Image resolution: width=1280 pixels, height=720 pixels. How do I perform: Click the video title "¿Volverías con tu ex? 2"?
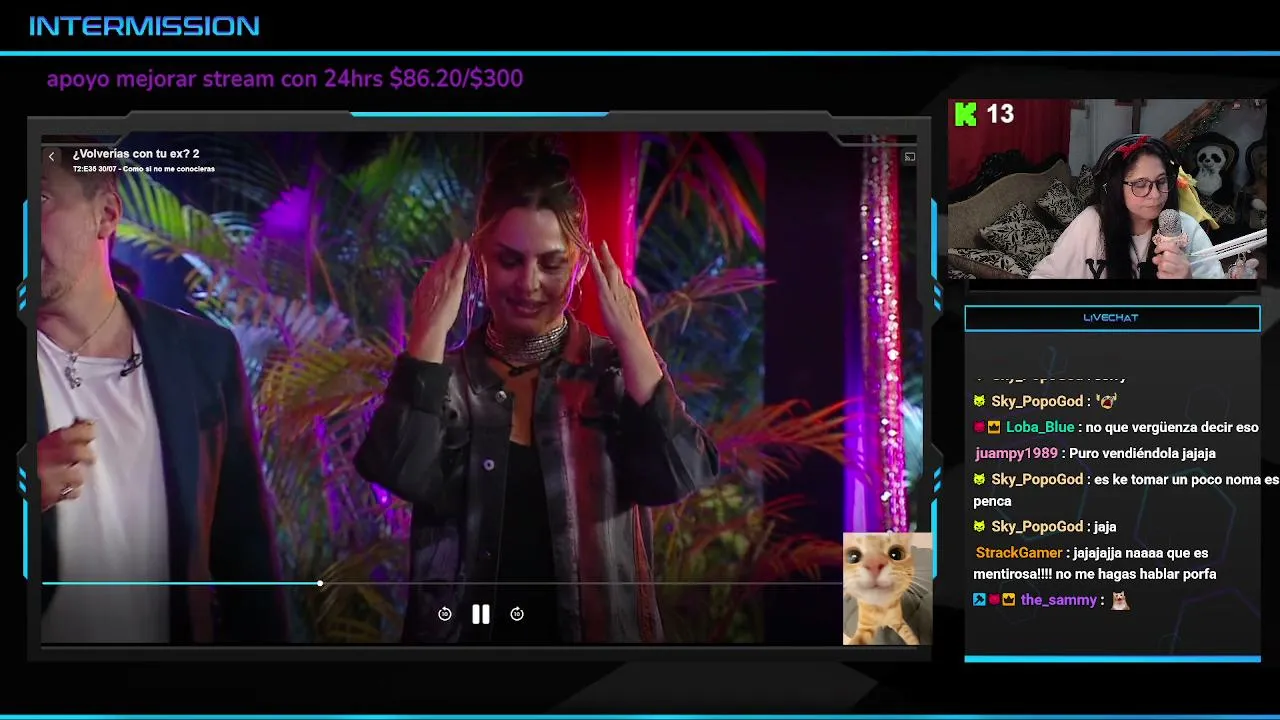click(136, 154)
